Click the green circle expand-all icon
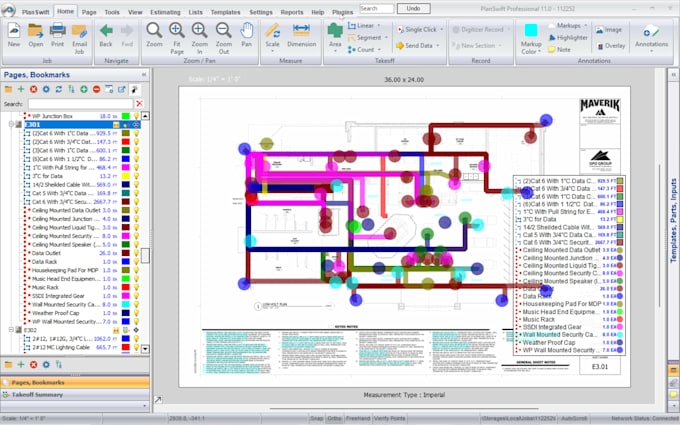680x425 pixels. click(84, 89)
